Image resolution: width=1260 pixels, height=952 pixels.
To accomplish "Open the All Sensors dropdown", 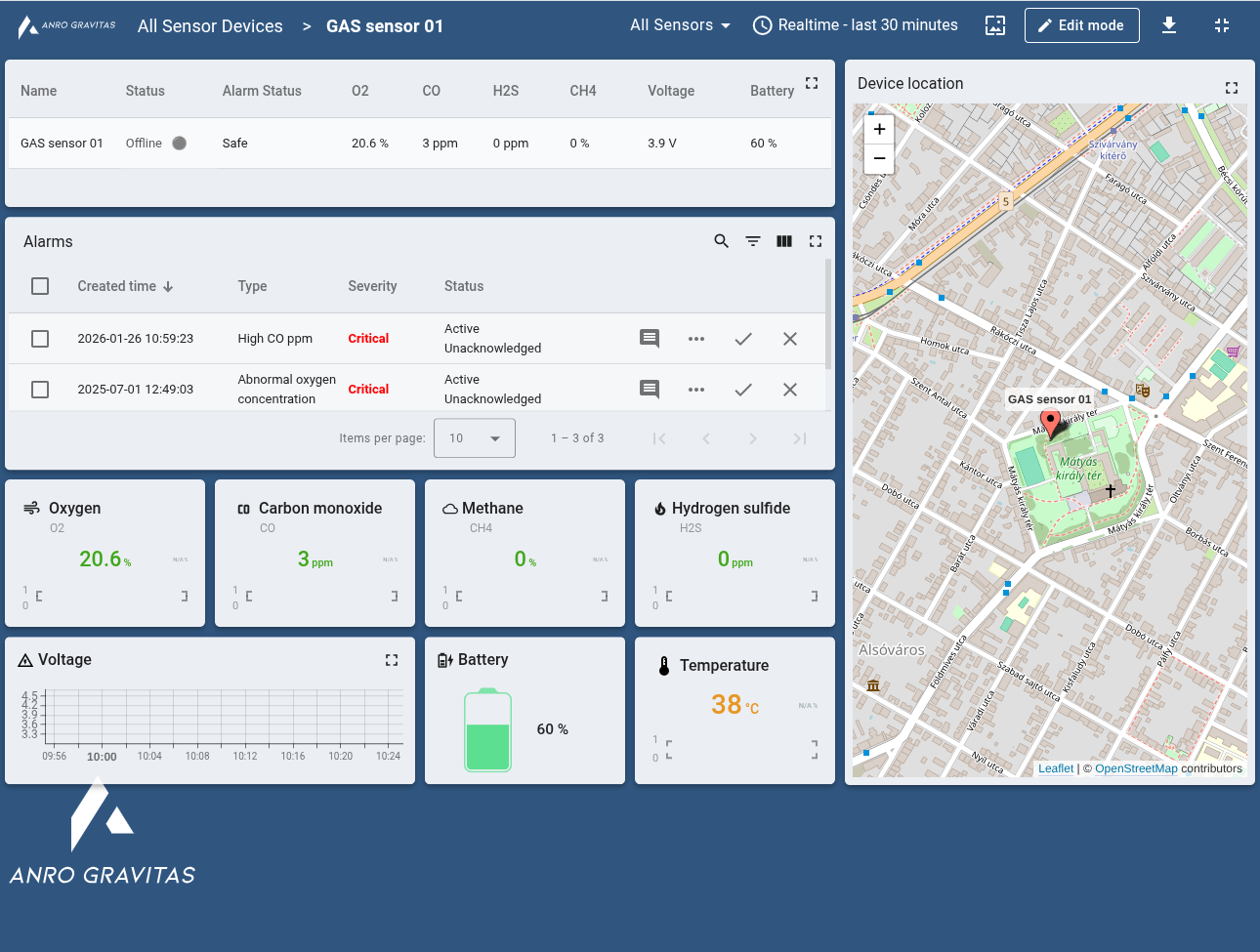I will (x=680, y=25).
